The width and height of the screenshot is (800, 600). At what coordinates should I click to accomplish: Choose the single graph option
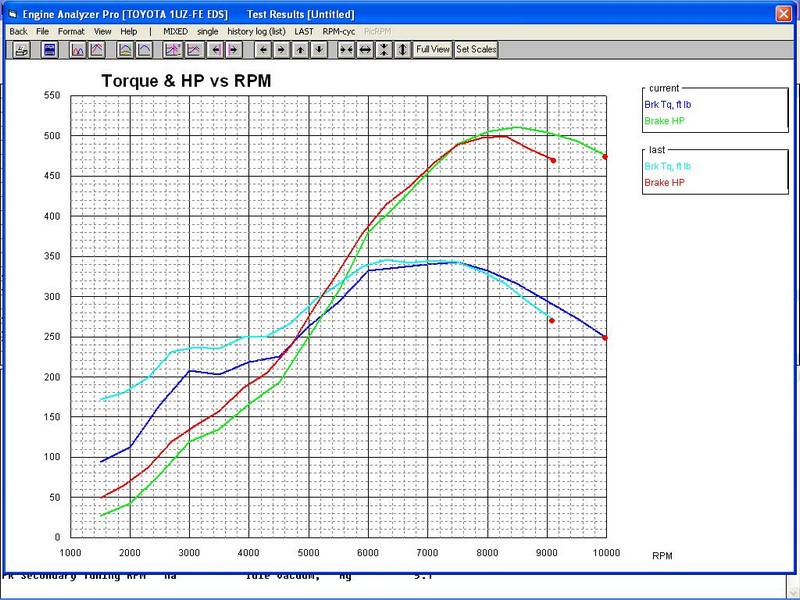coord(208,32)
